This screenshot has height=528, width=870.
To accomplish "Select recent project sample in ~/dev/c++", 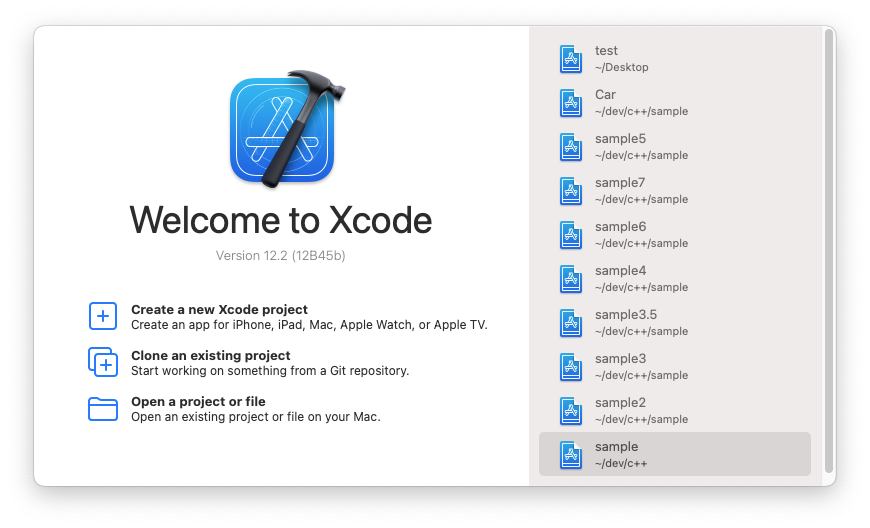I will coord(675,454).
